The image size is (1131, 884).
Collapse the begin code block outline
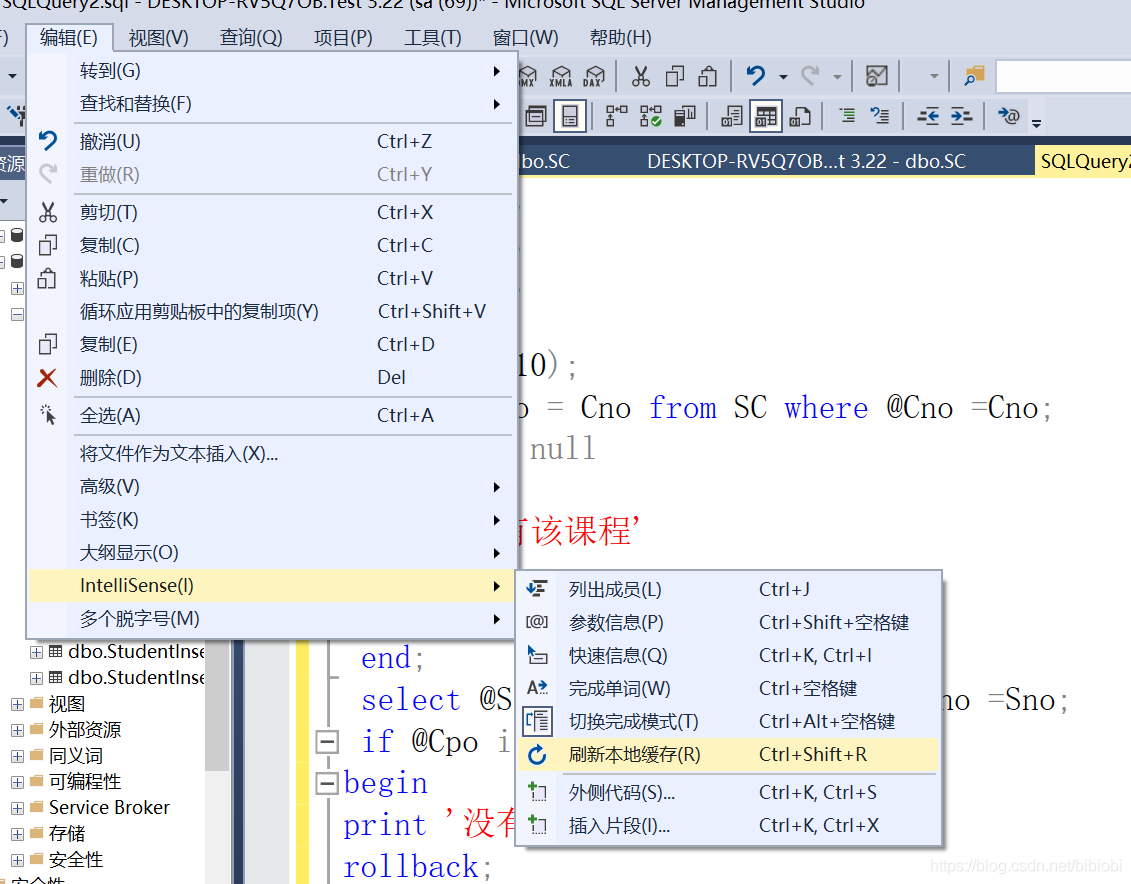click(x=327, y=783)
